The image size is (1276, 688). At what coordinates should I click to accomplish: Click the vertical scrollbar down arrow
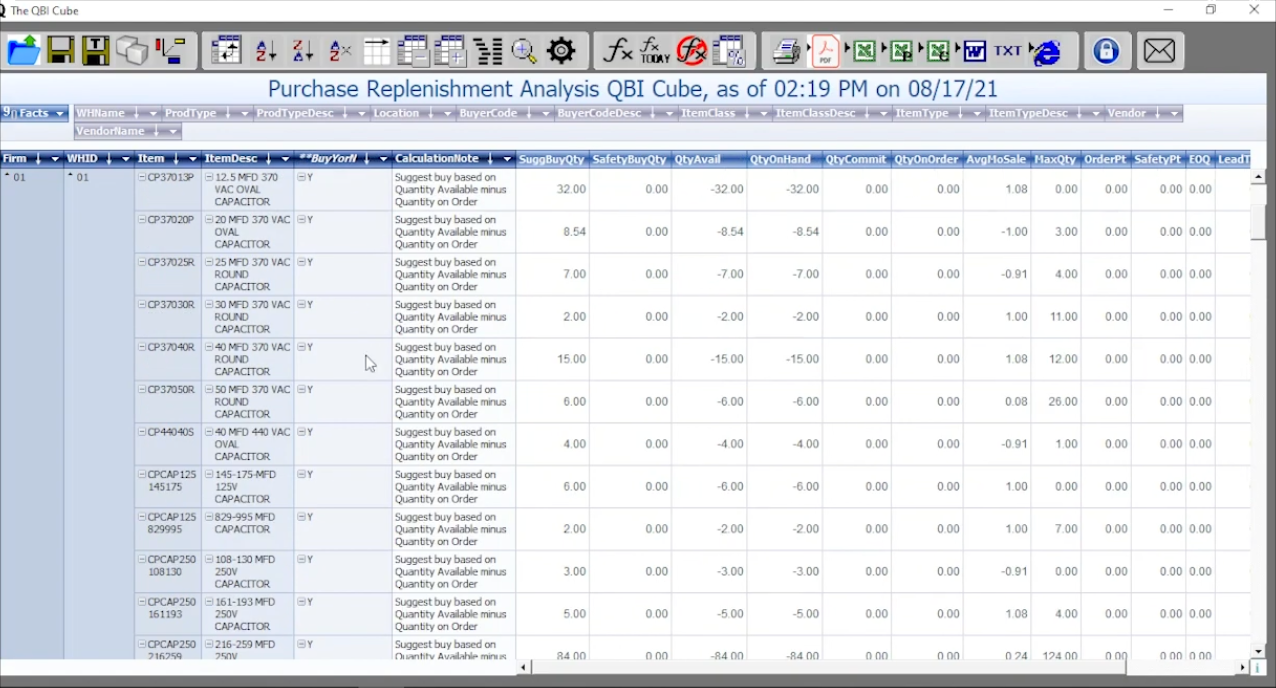[1258, 651]
